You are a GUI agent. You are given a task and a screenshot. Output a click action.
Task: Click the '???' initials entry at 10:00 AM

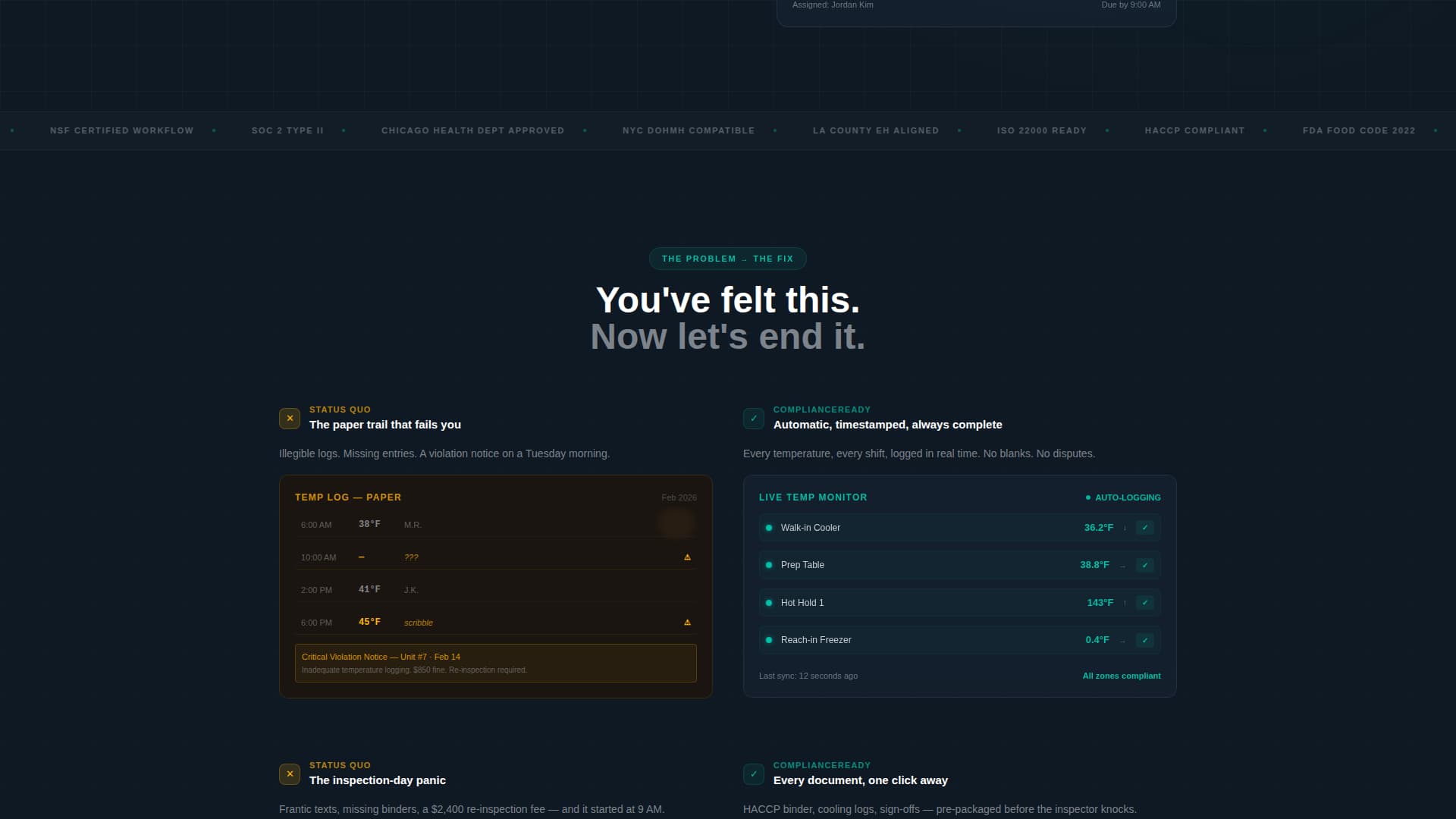click(x=411, y=557)
